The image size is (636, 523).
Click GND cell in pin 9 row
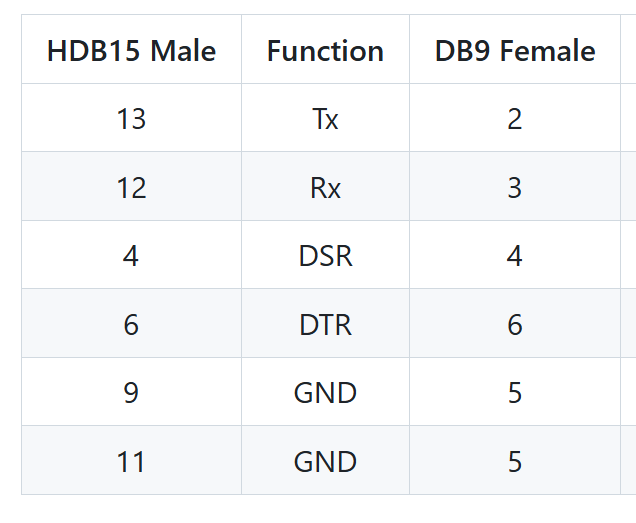pos(325,392)
